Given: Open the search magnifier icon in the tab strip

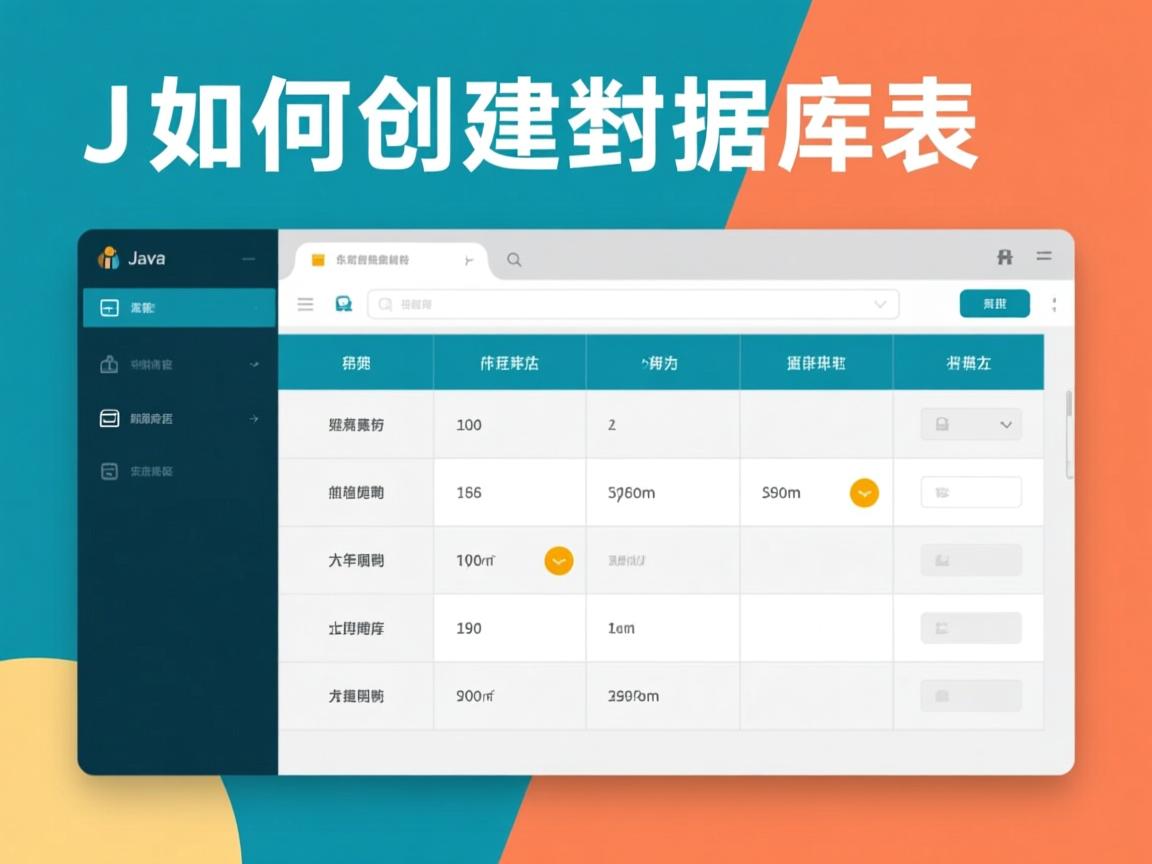Looking at the screenshot, I should (514, 259).
